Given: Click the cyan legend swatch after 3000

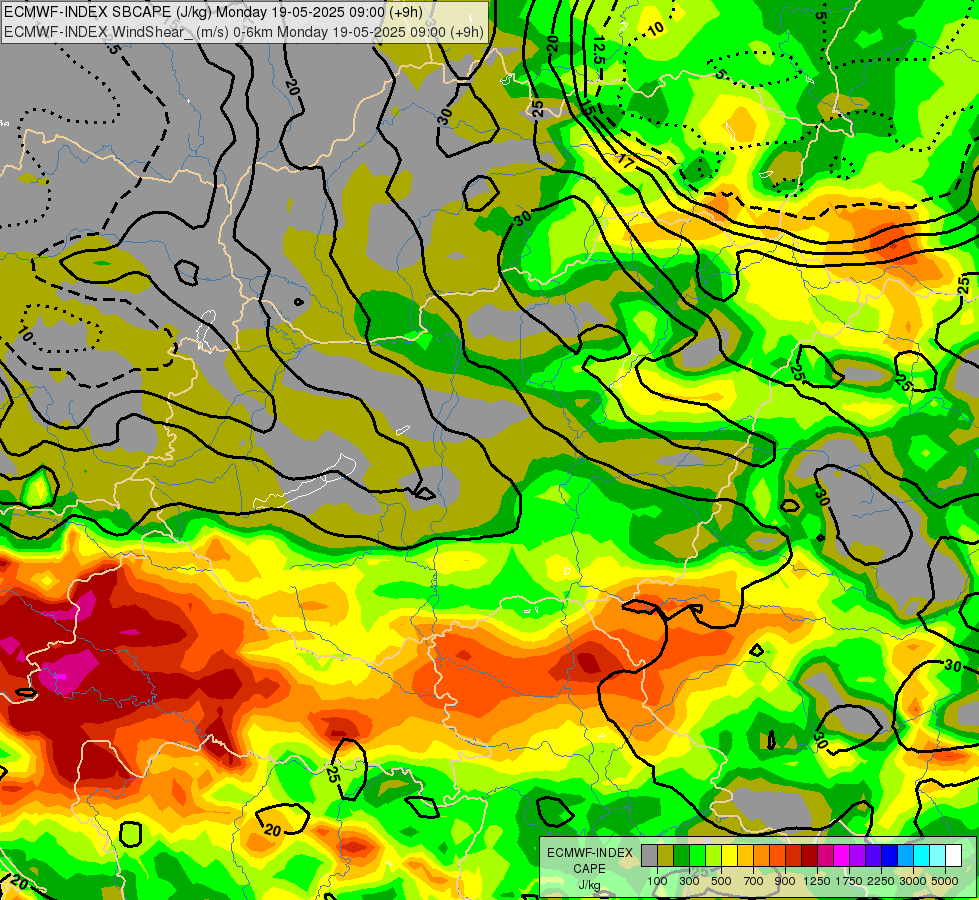Looking at the screenshot, I should tap(922, 855).
